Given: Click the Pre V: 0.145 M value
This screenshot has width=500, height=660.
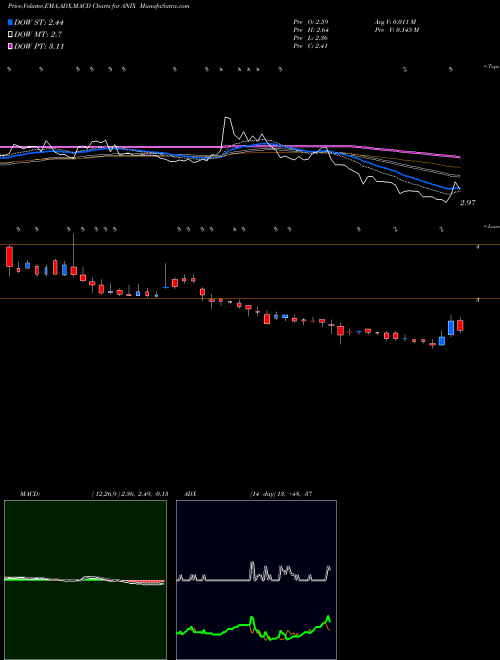Looking at the screenshot, I should pos(398,30).
